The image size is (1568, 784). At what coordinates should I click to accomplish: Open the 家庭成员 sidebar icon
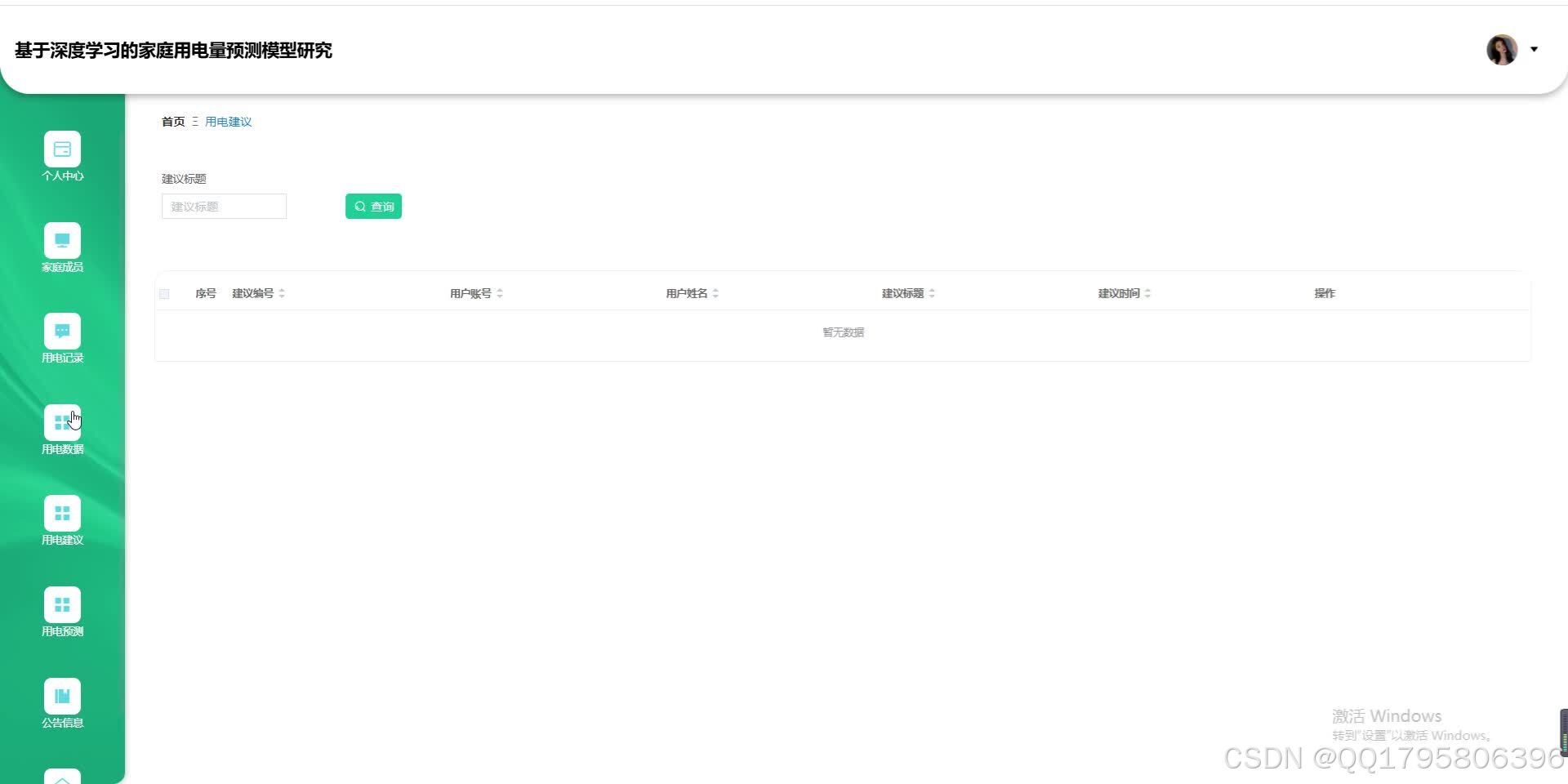click(x=62, y=241)
